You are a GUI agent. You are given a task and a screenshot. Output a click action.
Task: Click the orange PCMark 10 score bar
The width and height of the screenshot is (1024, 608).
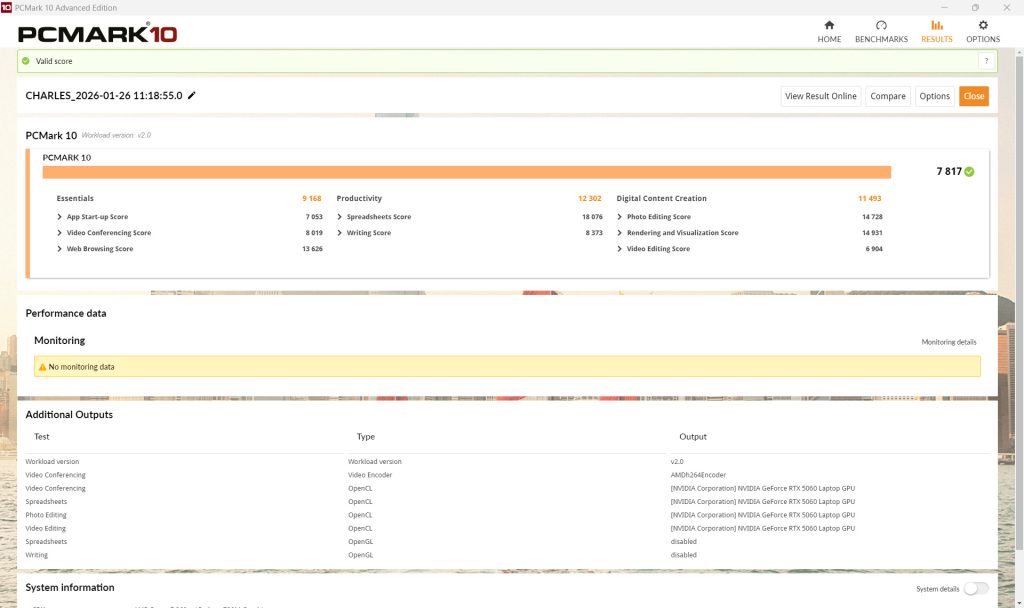pos(466,172)
